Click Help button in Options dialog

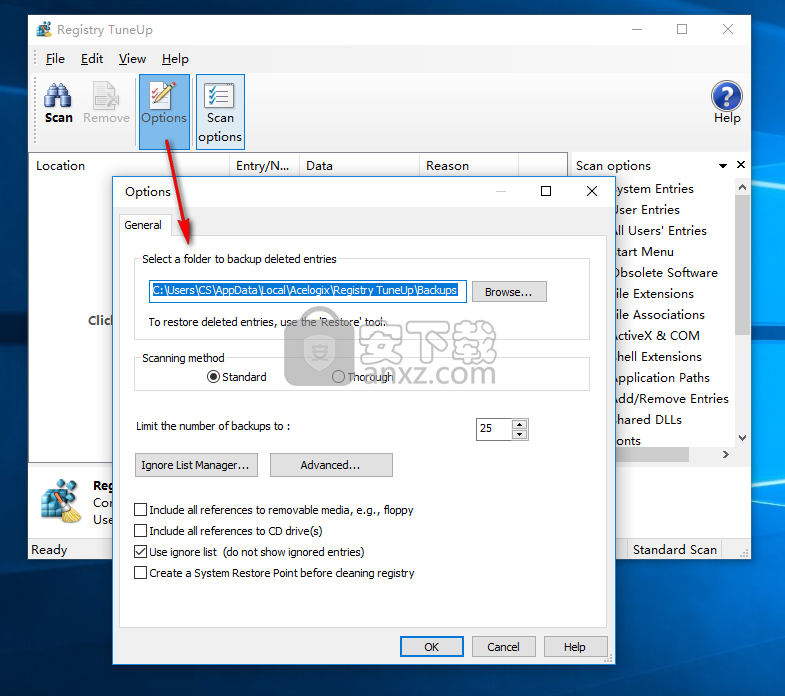pos(575,646)
